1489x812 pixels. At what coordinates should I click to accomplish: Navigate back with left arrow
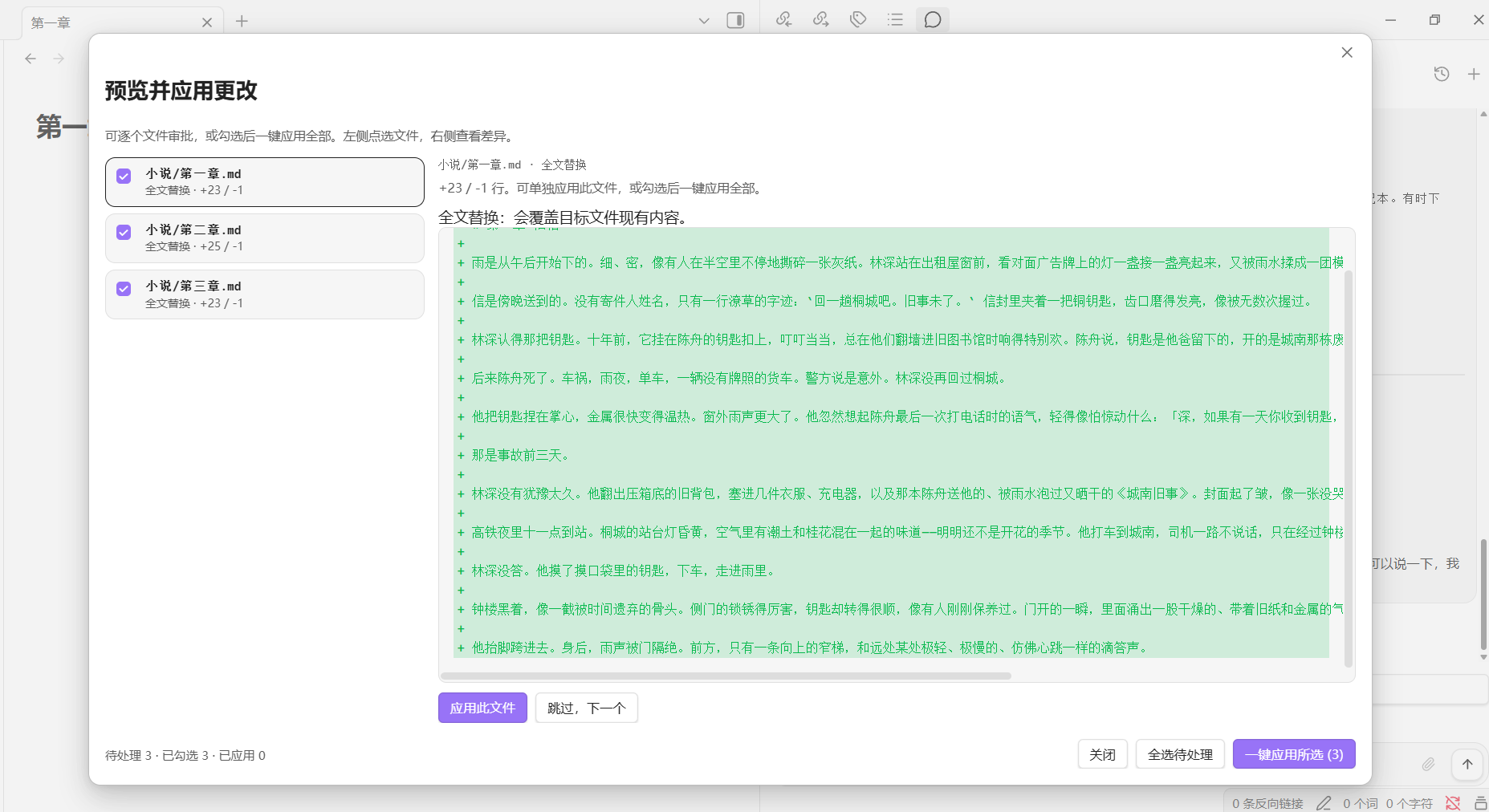(31, 59)
